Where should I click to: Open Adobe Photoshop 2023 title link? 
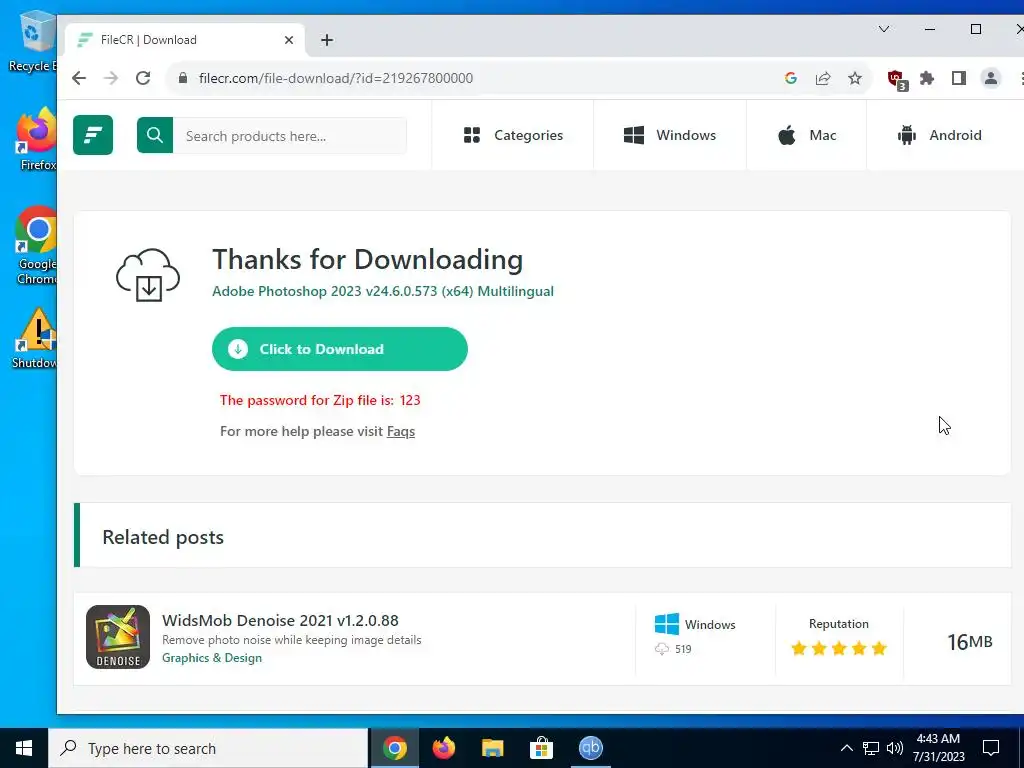click(383, 291)
